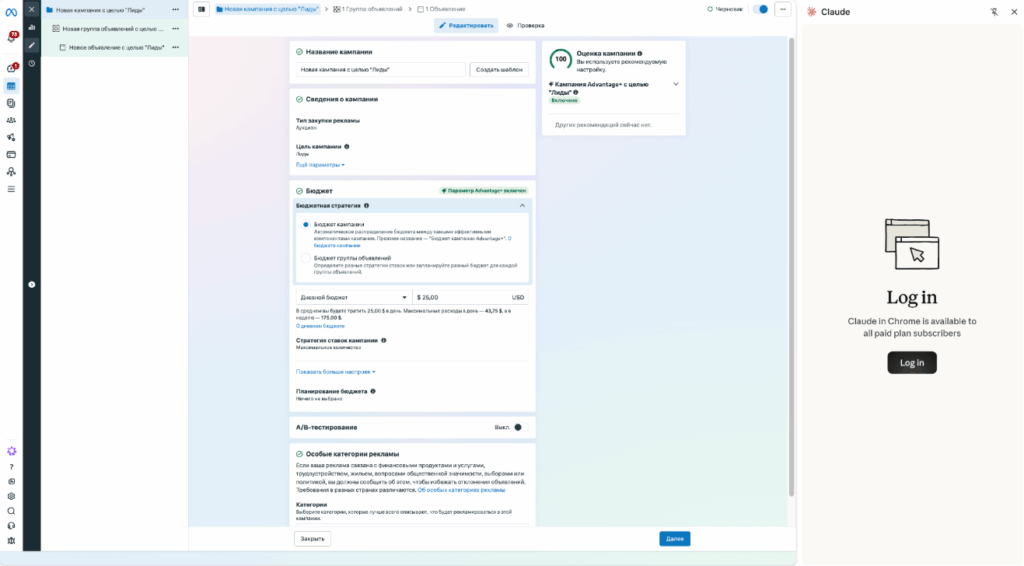Expand the dark sidebar with round arrow button
This screenshot has height=566, width=1024.
click(31, 285)
